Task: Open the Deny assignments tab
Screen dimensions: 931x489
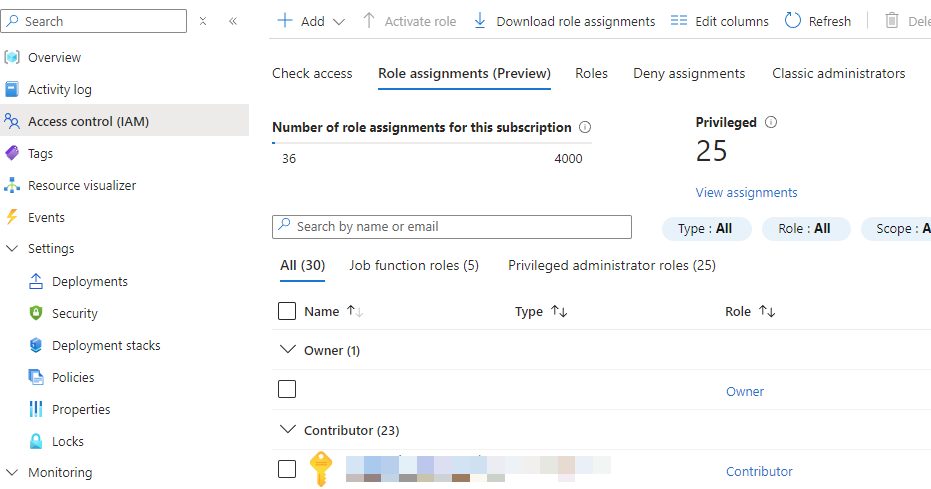Action: [x=689, y=74]
